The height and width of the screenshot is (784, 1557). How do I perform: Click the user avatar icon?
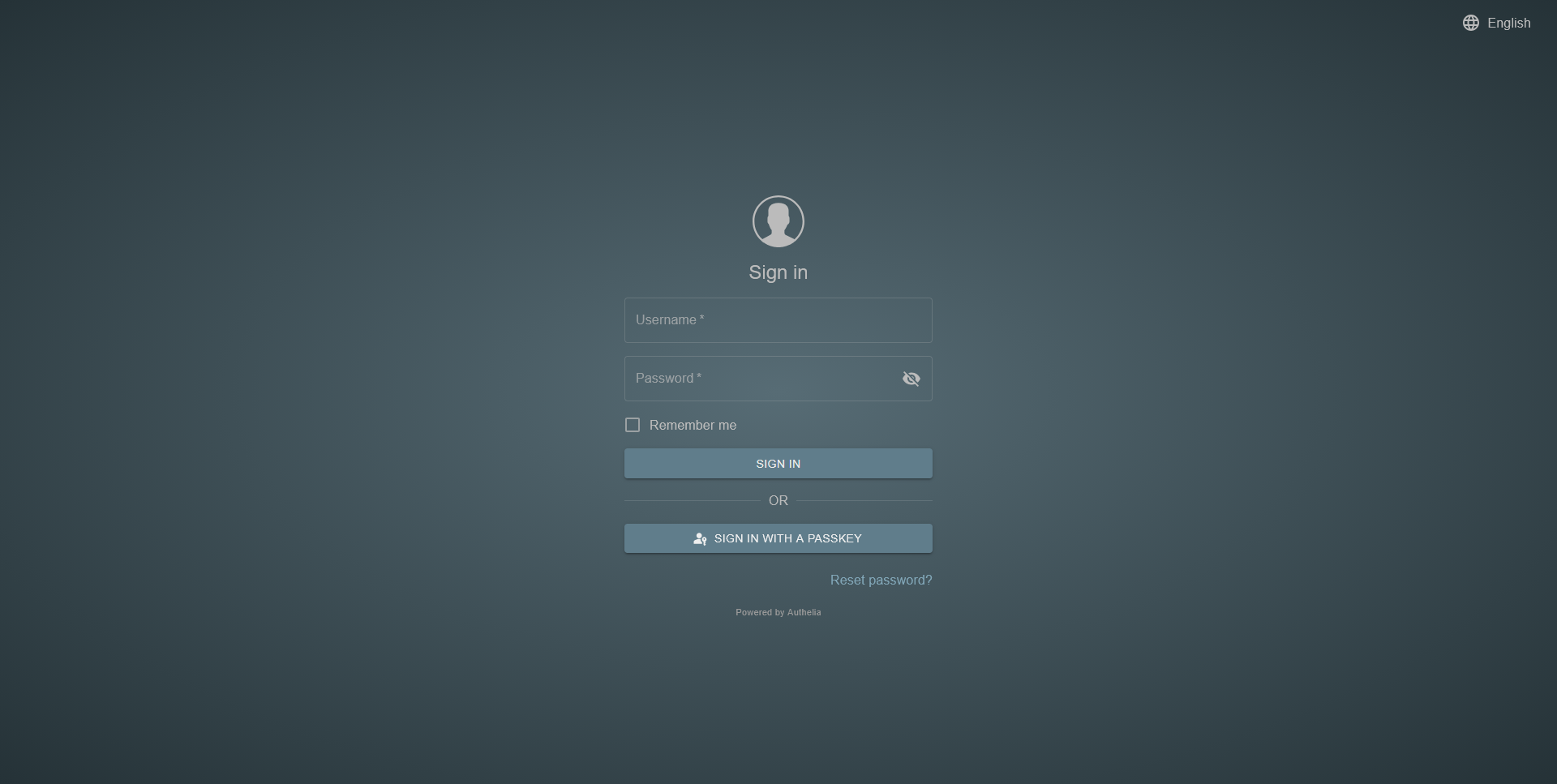coord(778,221)
